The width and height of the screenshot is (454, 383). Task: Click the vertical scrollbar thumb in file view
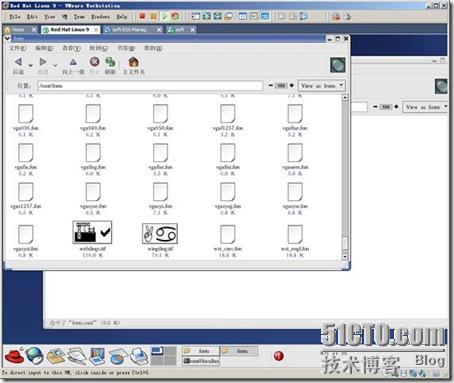pos(345,243)
